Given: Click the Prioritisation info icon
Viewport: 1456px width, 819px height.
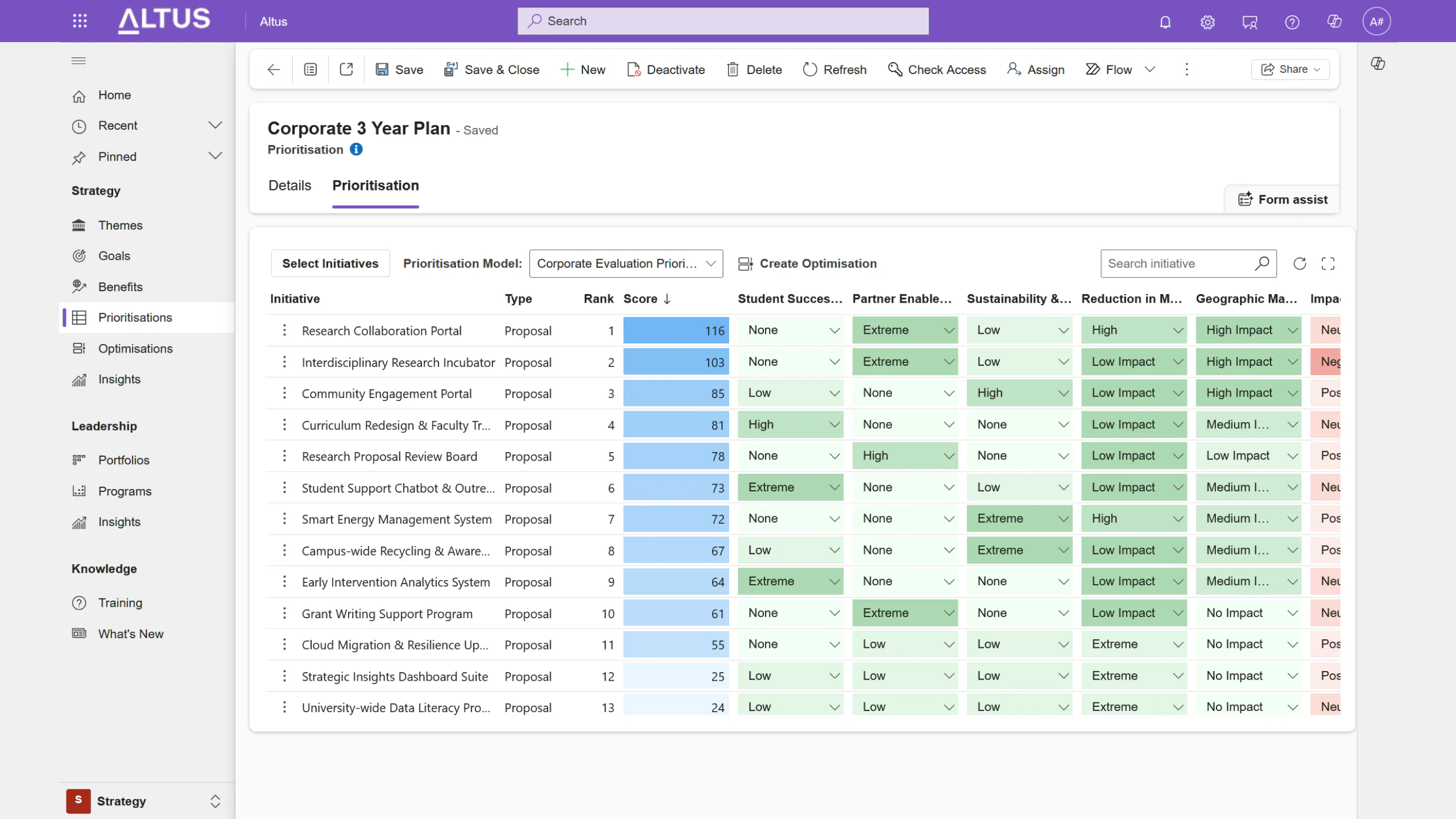Looking at the screenshot, I should tap(356, 149).
